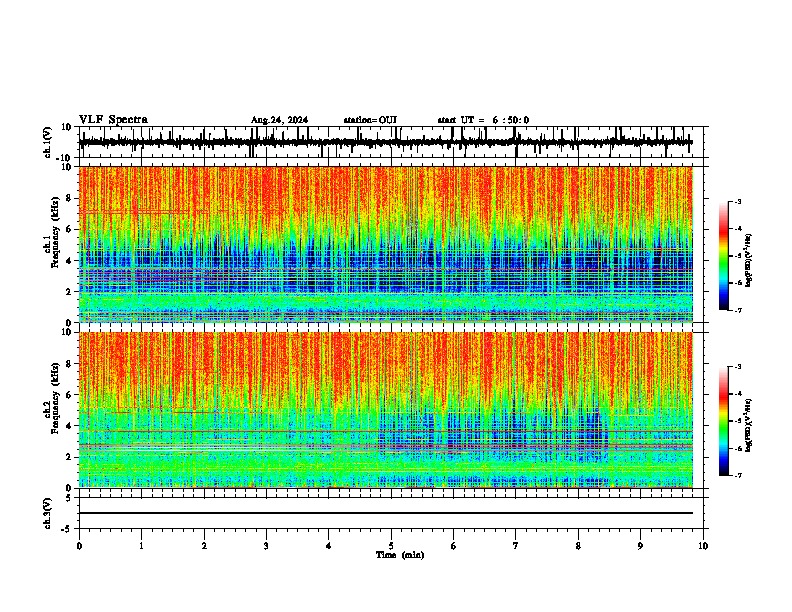
Task: Click the "VLF Spectra" plot title
Action: (x=113, y=119)
